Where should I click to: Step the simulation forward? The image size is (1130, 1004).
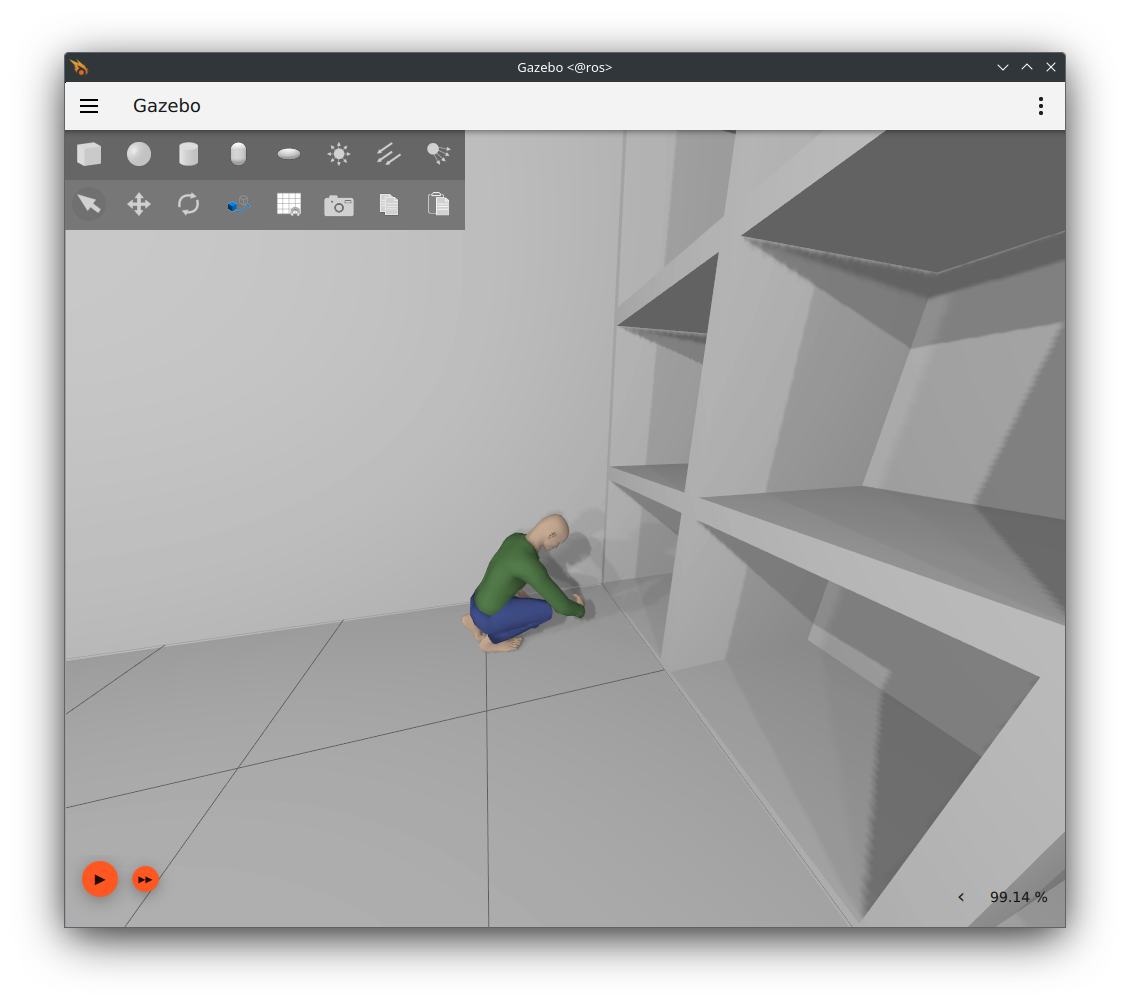pos(146,879)
